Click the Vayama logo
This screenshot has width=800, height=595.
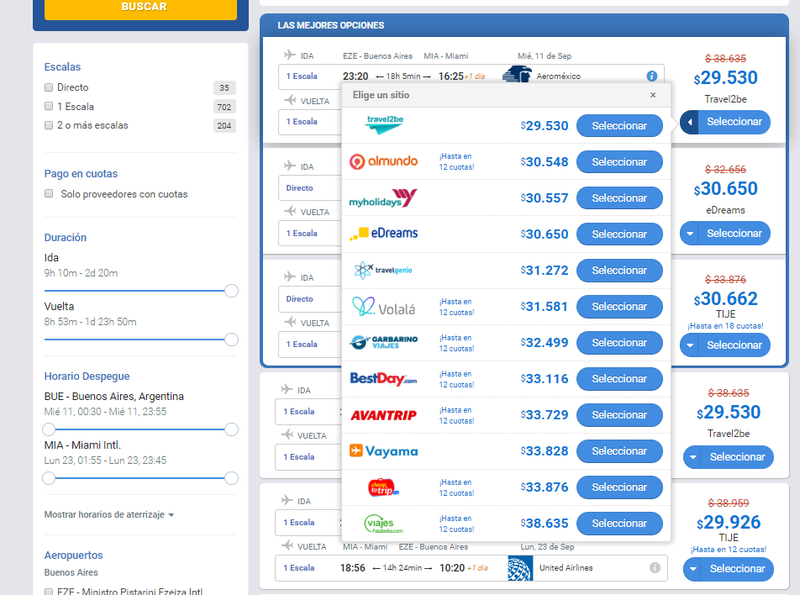click(383, 451)
